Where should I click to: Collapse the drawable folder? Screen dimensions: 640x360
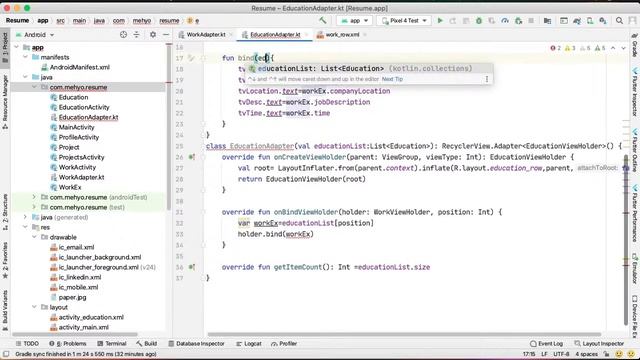[x=35, y=237]
